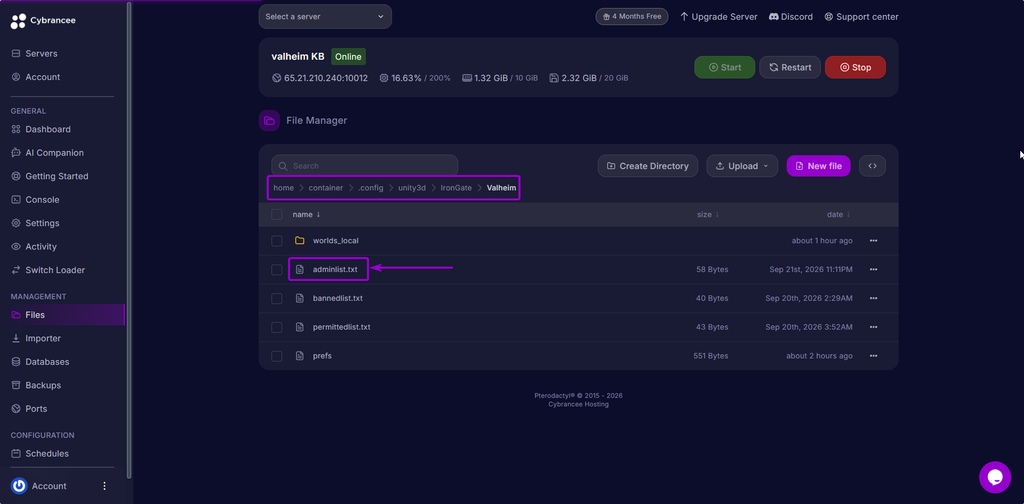
Task: Open the worlds_local row three-dot menu
Action: [x=873, y=241]
